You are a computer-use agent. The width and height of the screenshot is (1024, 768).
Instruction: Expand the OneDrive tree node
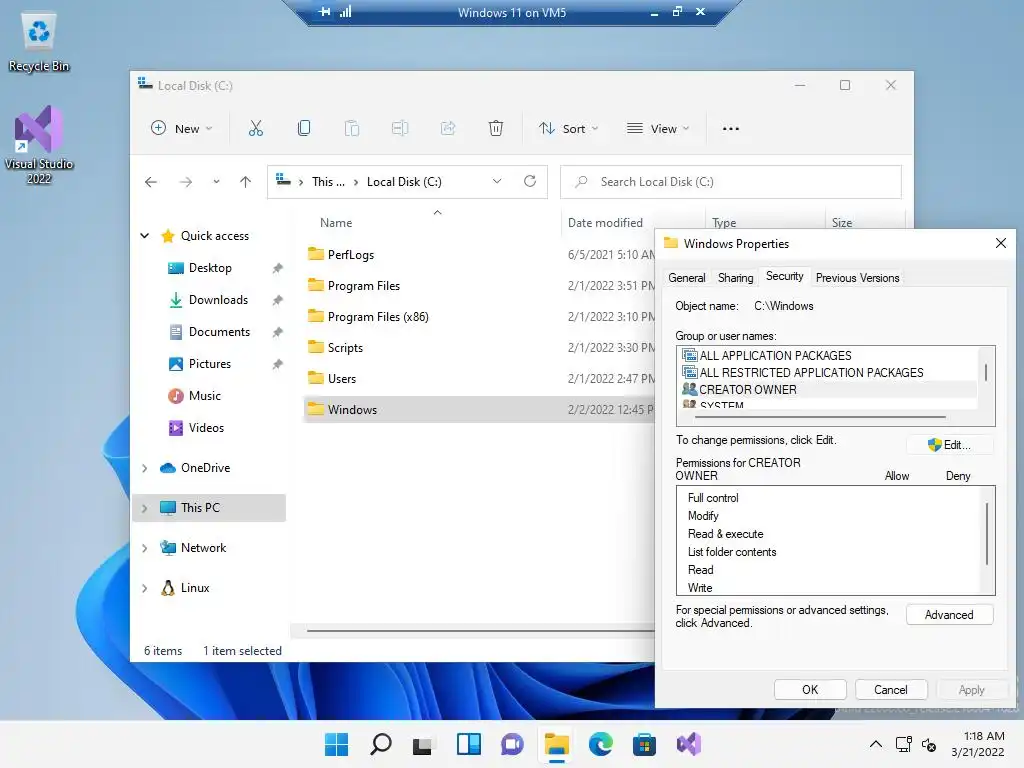click(x=144, y=468)
